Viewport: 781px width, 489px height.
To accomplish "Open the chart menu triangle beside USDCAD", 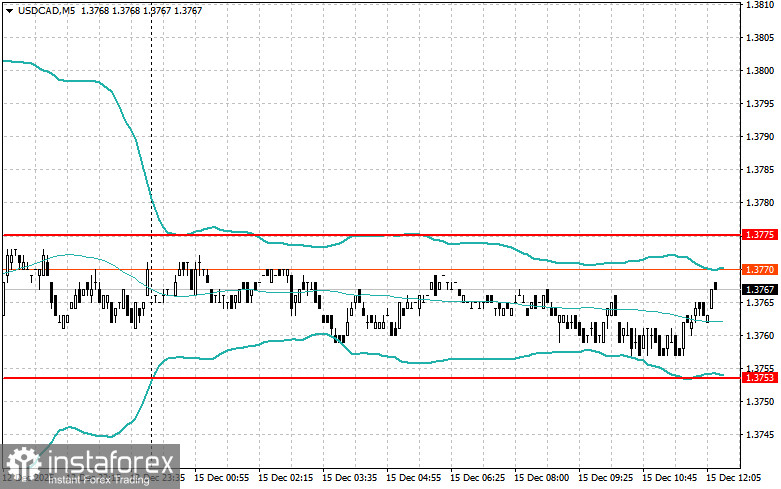I will click(x=9, y=10).
